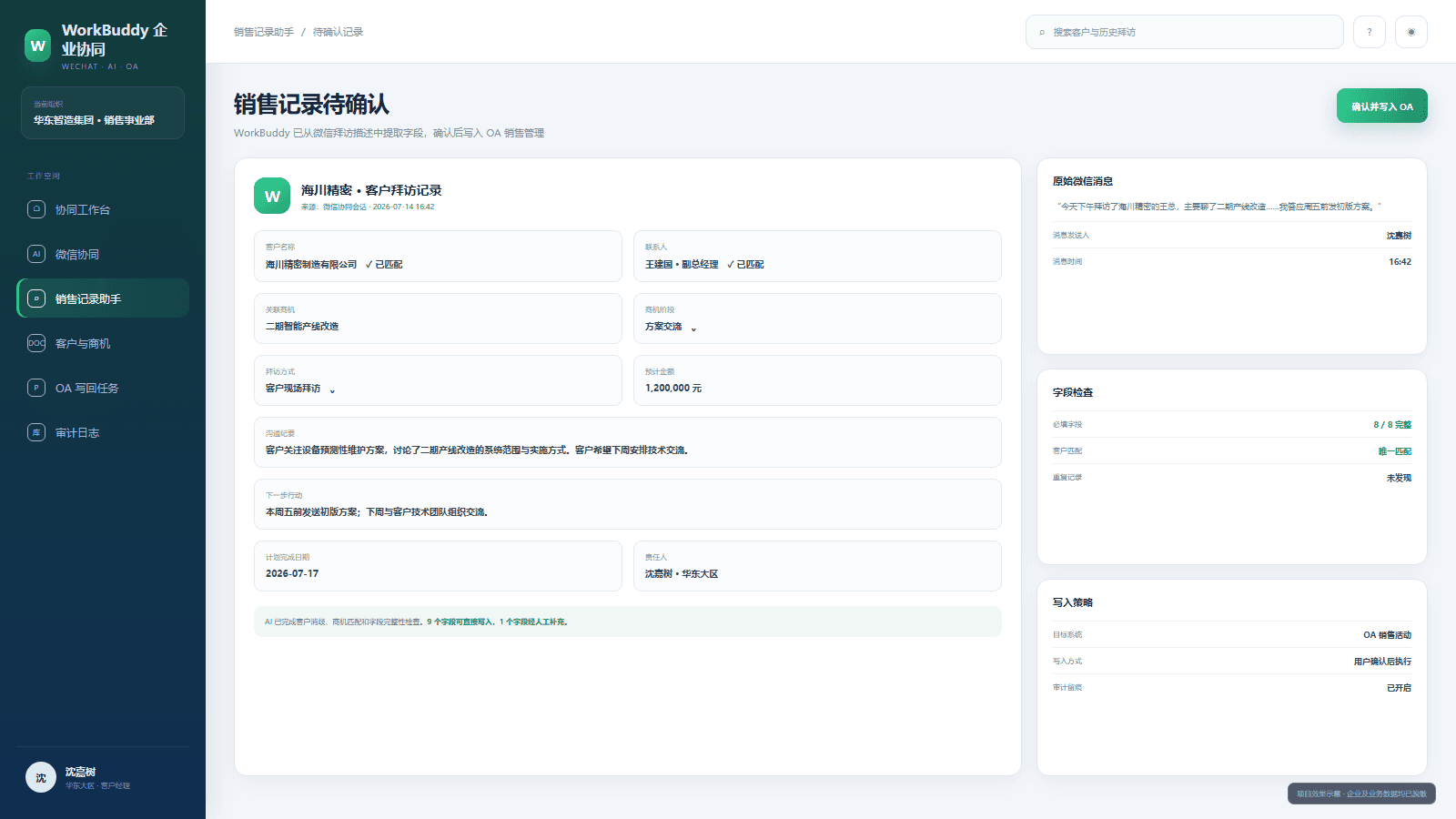
Task: Open 审计日志 page
Action: (x=103, y=432)
